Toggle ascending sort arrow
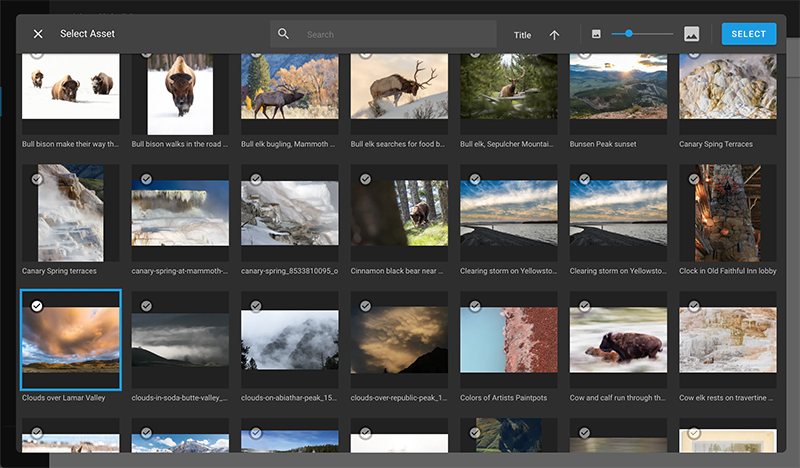 click(x=554, y=35)
